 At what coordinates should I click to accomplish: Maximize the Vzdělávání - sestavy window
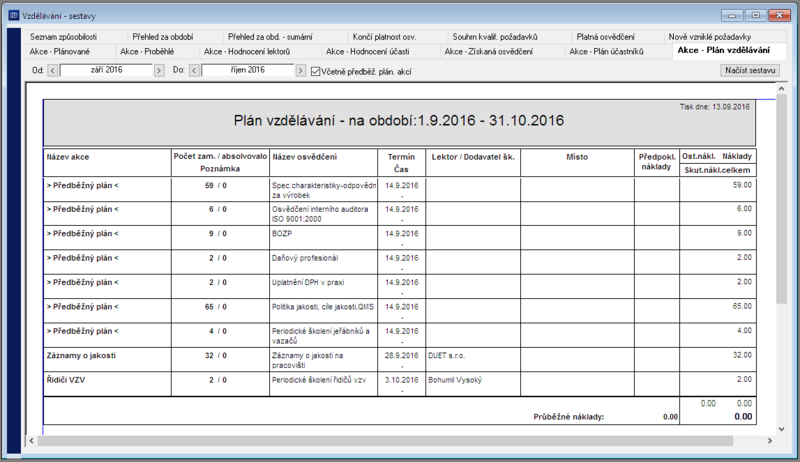pyautogui.click(x=756, y=16)
